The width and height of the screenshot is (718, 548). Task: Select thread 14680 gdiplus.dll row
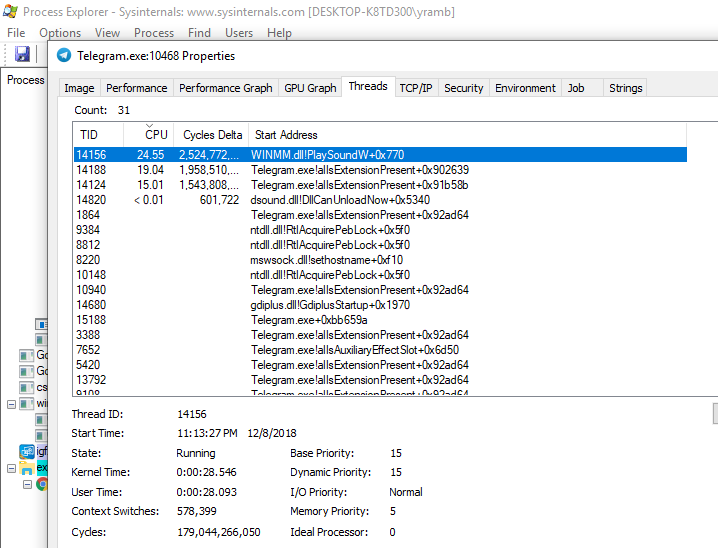pyautogui.click(x=380, y=305)
